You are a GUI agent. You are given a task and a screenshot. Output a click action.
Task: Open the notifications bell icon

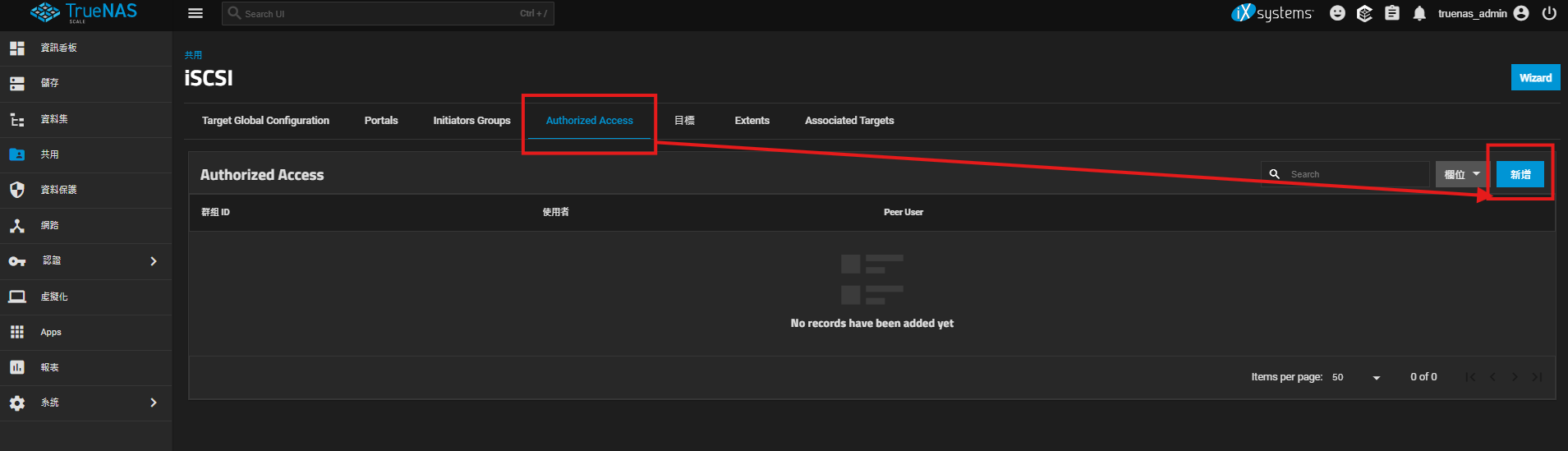(x=1419, y=13)
